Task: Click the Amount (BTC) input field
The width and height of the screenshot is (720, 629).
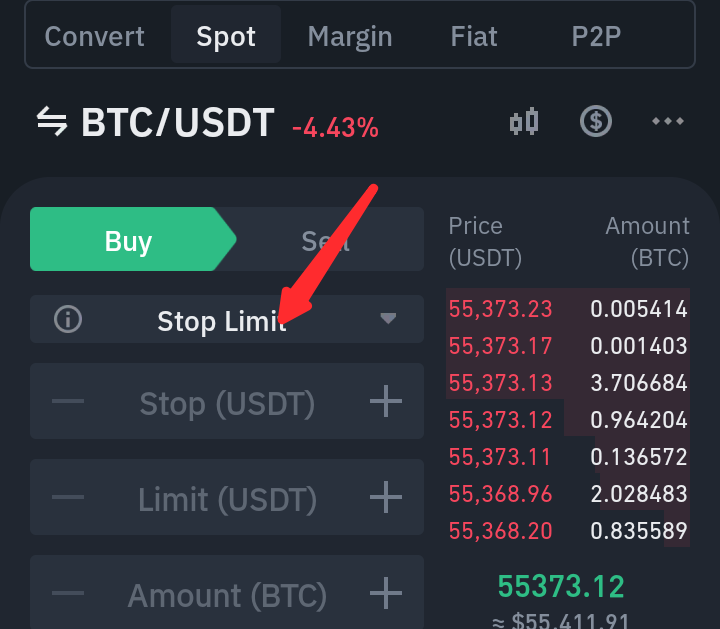Action: tap(227, 593)
